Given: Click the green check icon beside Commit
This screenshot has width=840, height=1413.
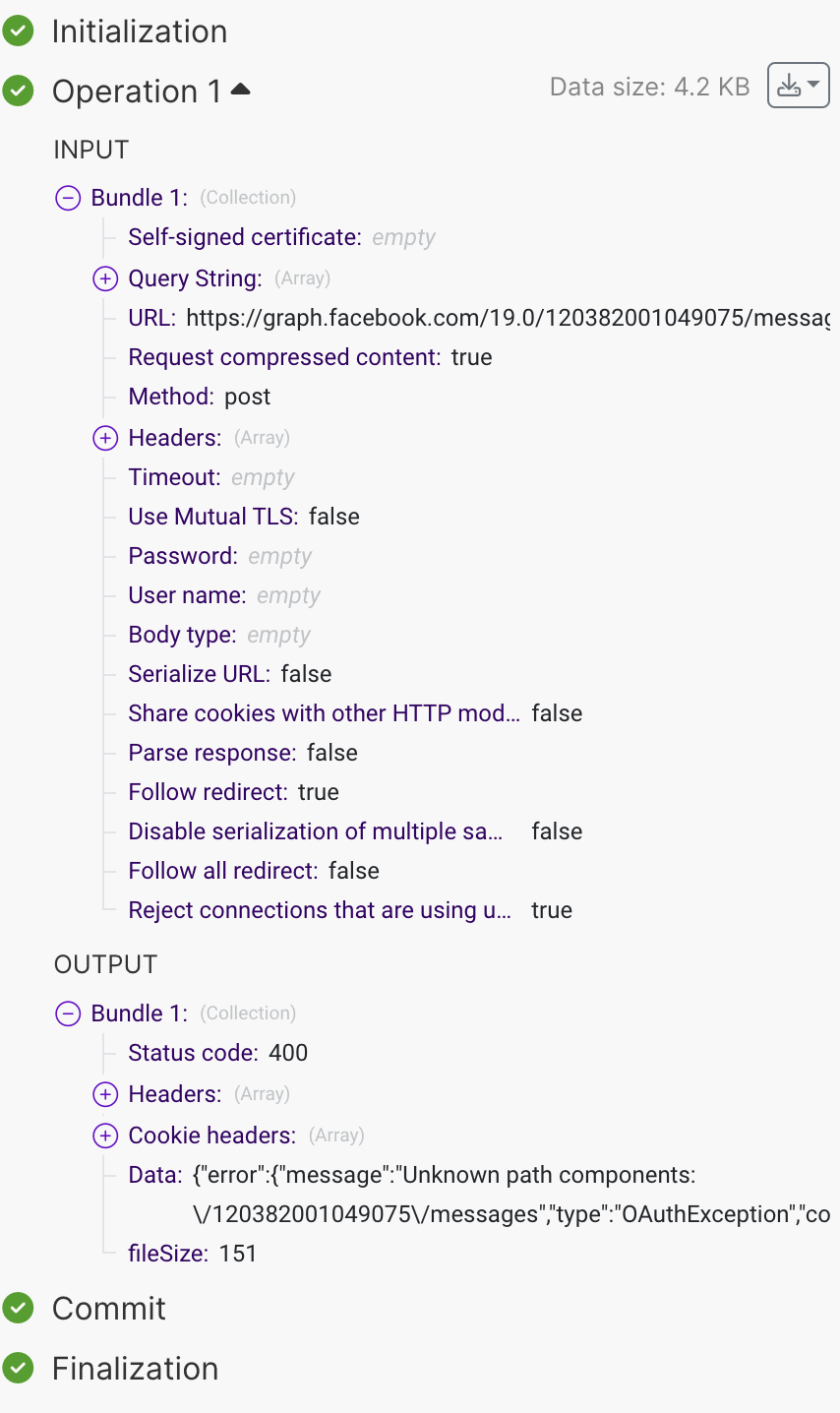Looking at the screenshot, I should point(19,1308).
